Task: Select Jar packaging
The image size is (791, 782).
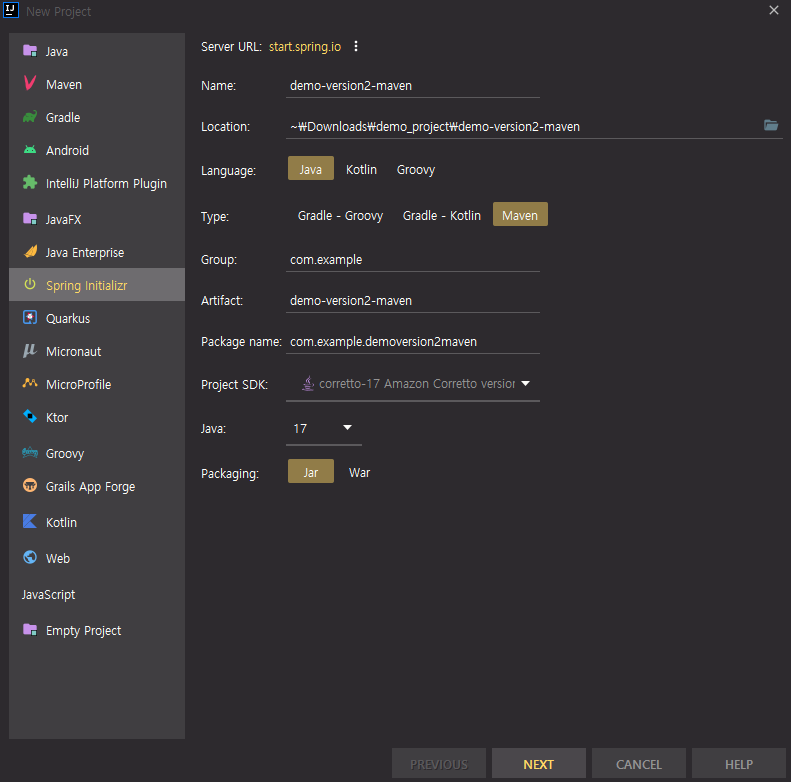Action: (311, 471)
